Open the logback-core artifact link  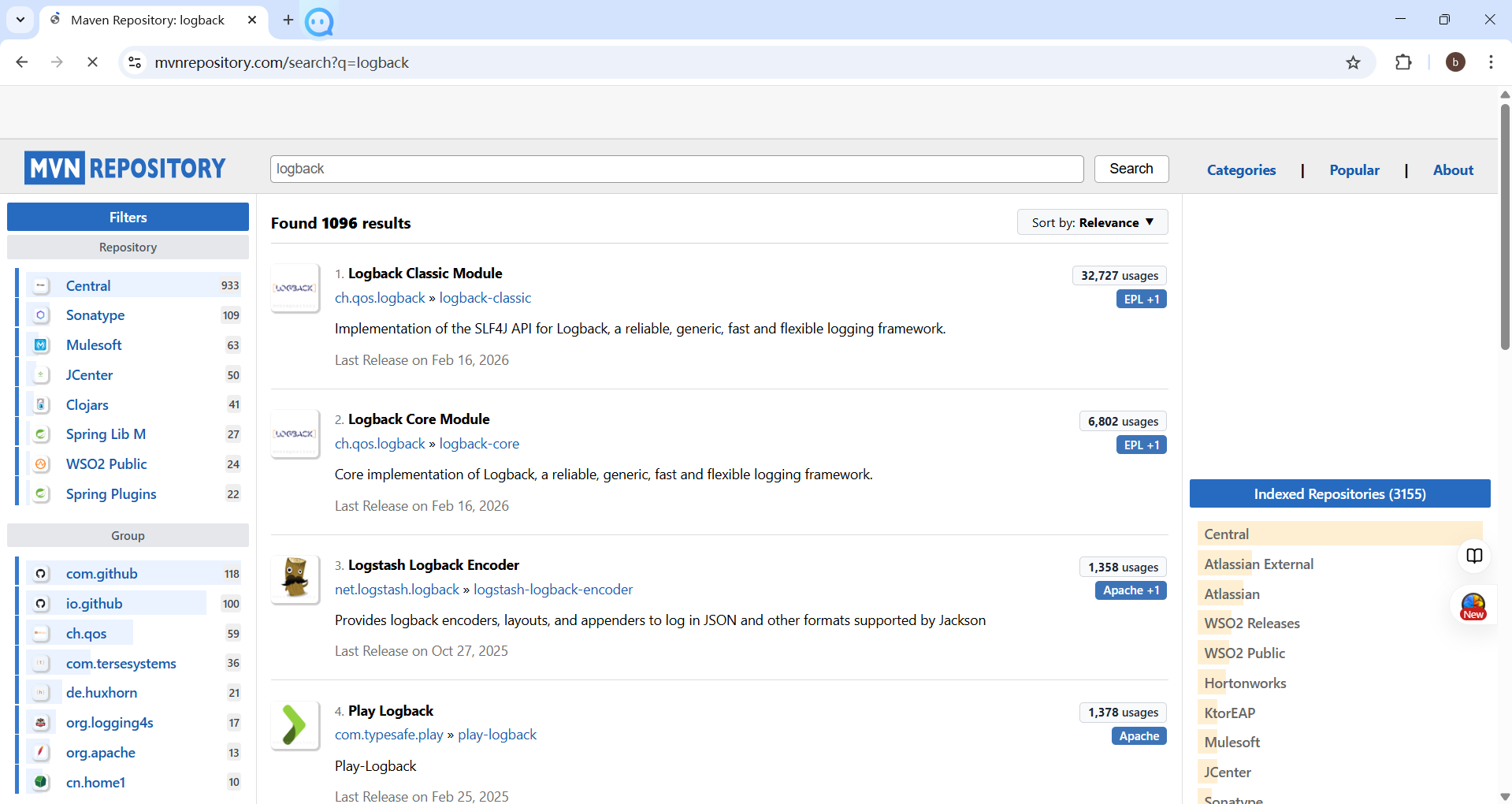pyautogui.click(x=479, y=444)
